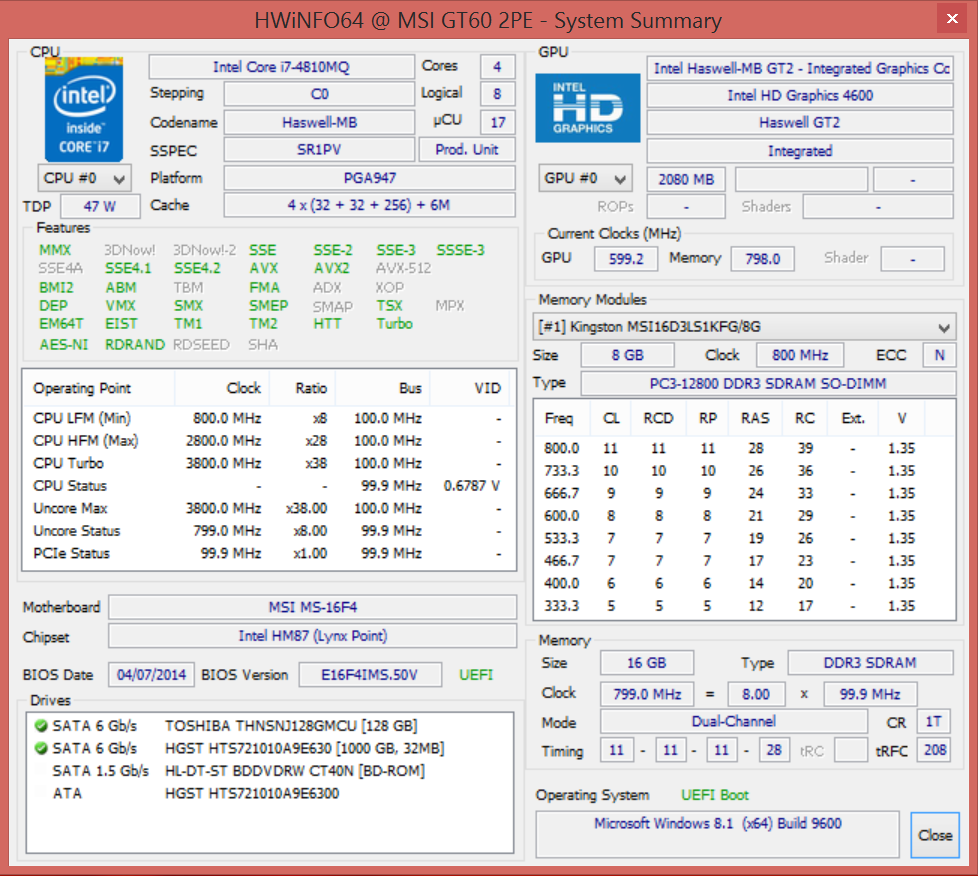Click the green status icon for TOSHIBA drive

coord(41,726)
